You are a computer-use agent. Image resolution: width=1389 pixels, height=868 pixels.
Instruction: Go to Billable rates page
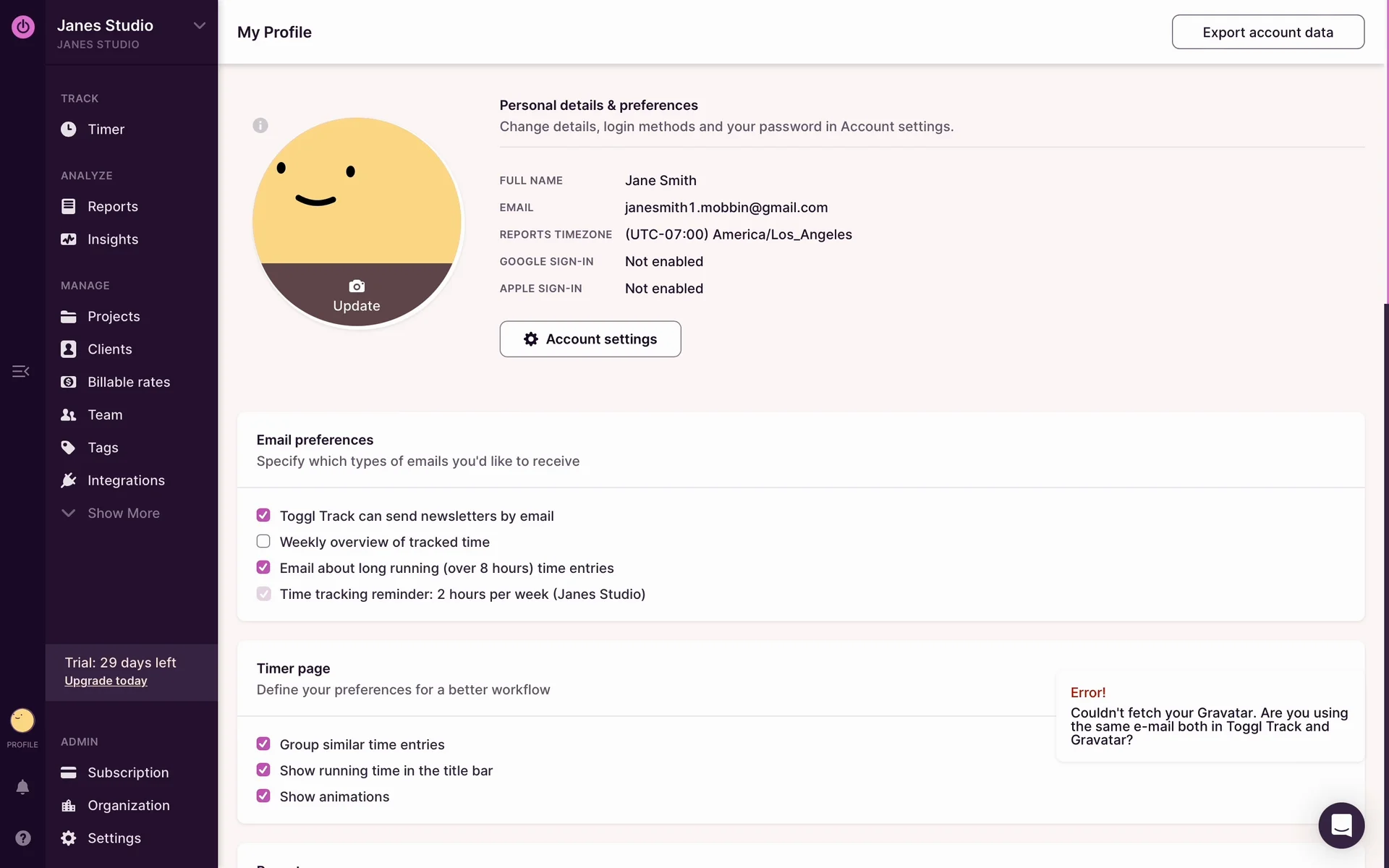[x=128, y=382]
